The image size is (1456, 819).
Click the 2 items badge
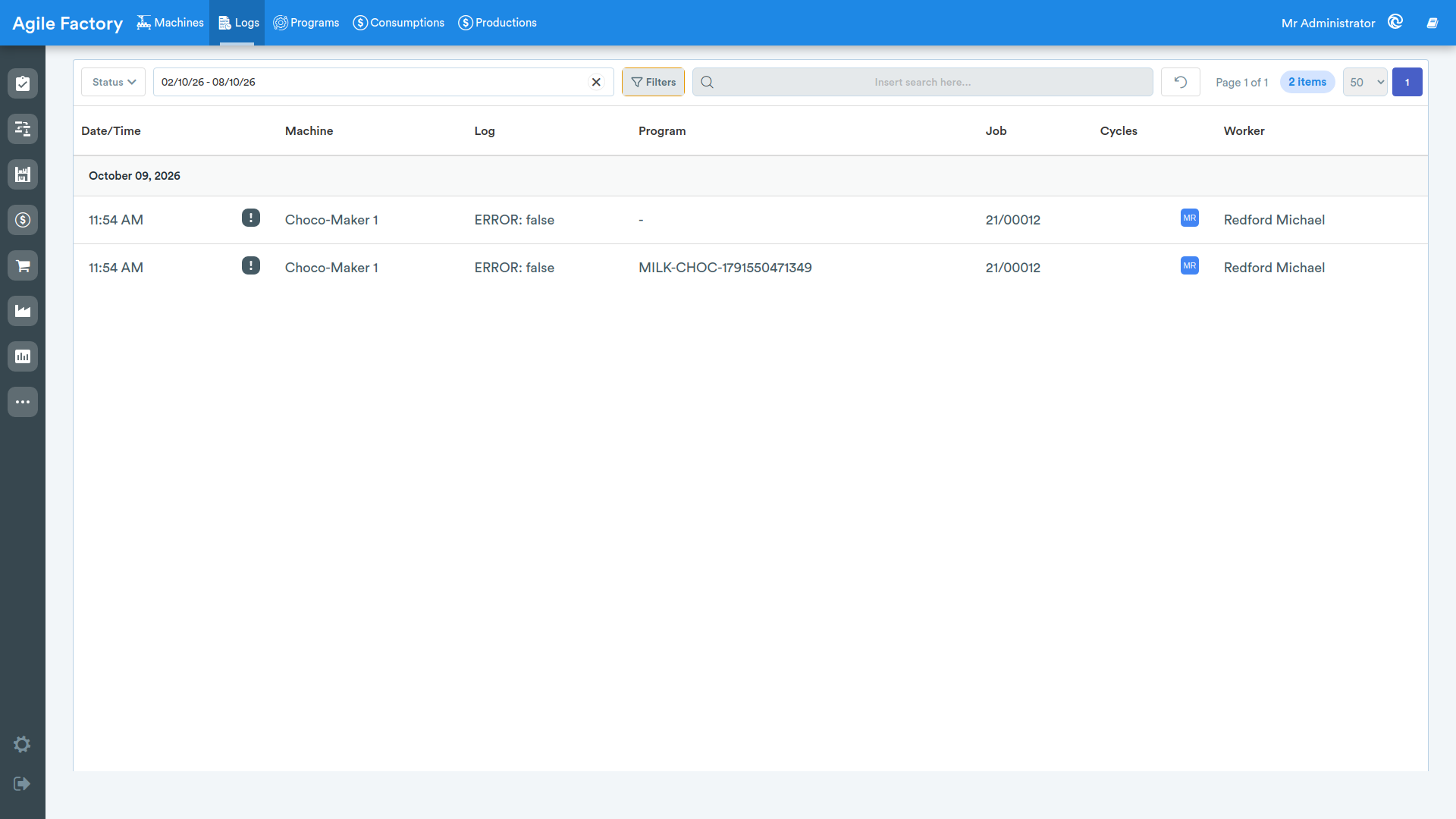pos(1307,82)
